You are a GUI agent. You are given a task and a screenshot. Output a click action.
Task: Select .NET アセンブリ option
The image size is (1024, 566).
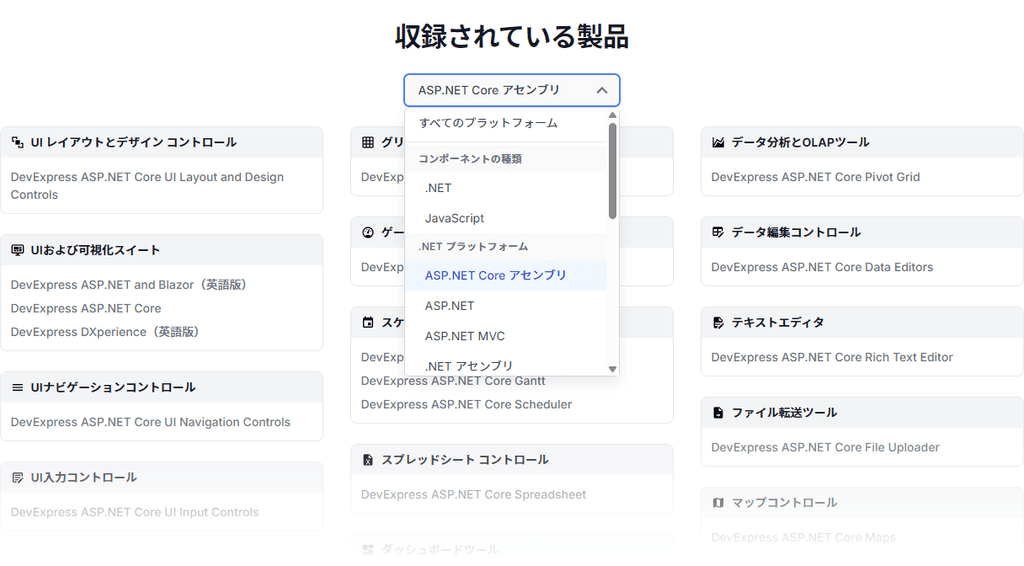point(505,366)
